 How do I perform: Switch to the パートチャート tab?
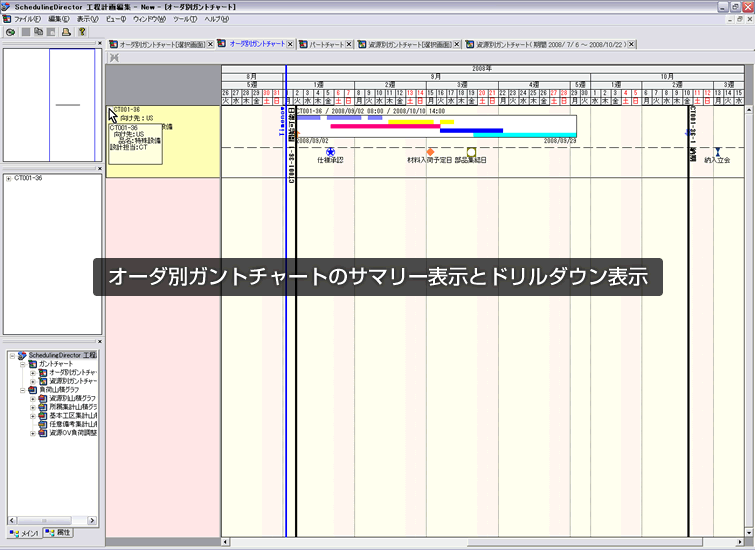tap(326, 44)
